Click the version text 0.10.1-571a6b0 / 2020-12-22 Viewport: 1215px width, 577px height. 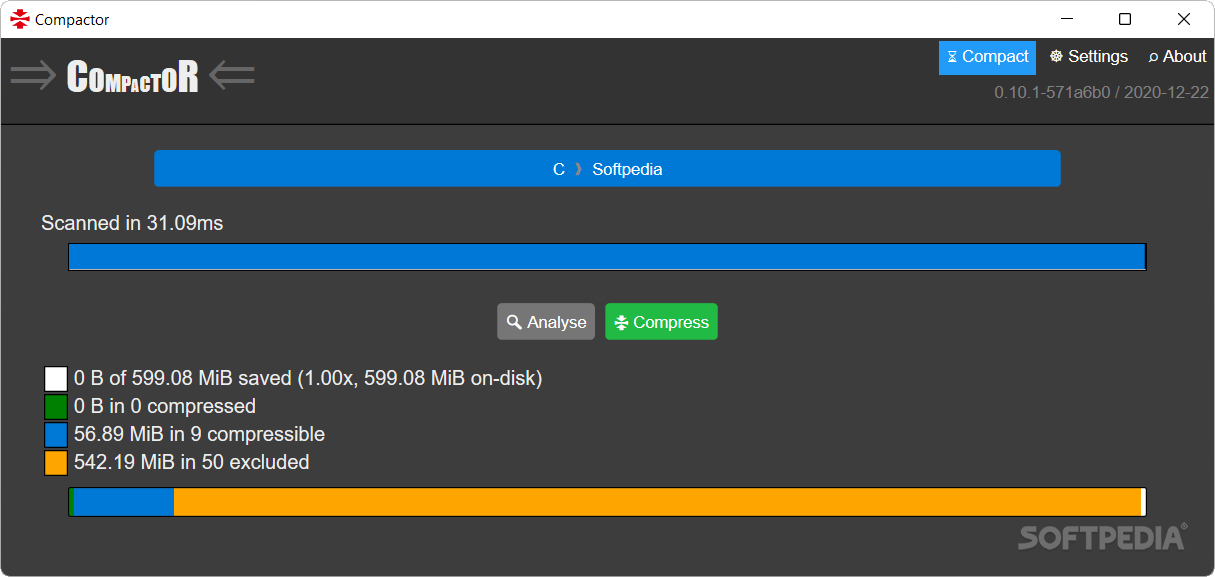(x=1101, y=92)
